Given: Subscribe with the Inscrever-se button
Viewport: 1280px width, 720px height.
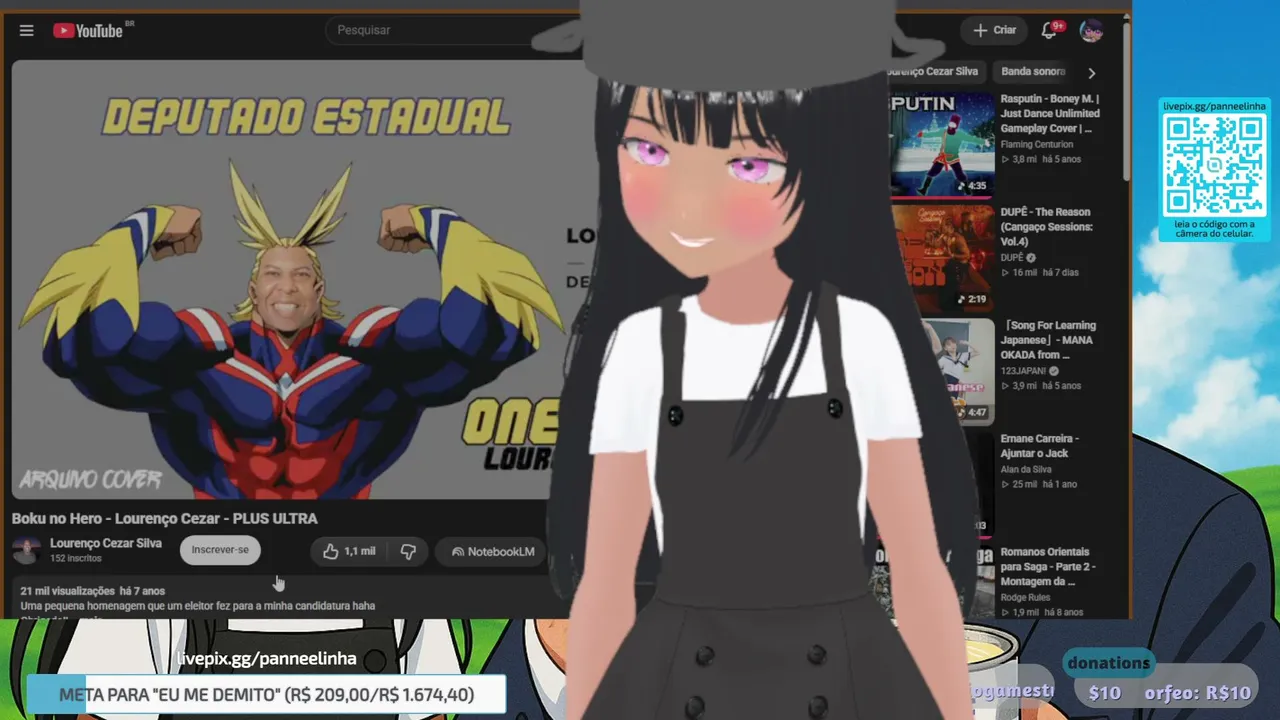Looking at the screenshot, I should click(x=220, y=550).
